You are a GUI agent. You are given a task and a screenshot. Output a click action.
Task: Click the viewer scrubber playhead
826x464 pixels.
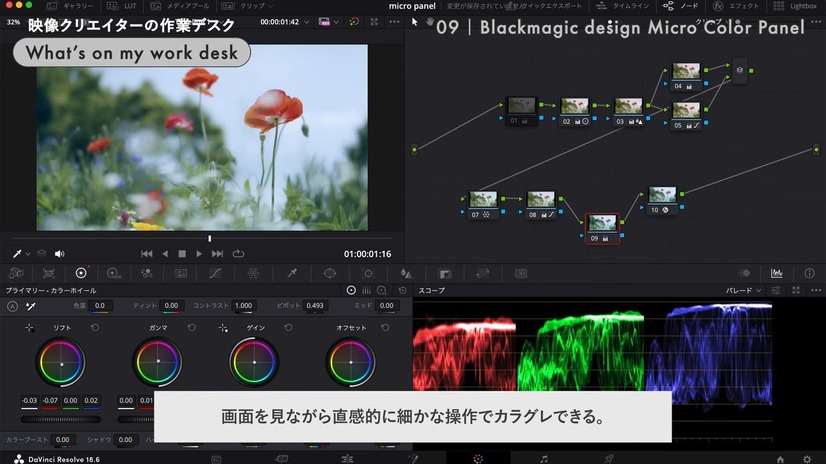coord(210,239)
